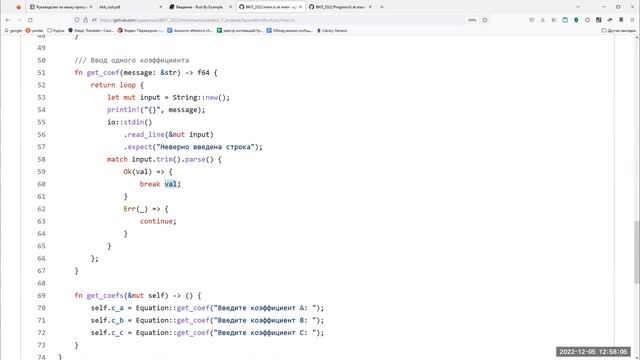
Task: Click line number 51
Action: [x=41, y=73]
